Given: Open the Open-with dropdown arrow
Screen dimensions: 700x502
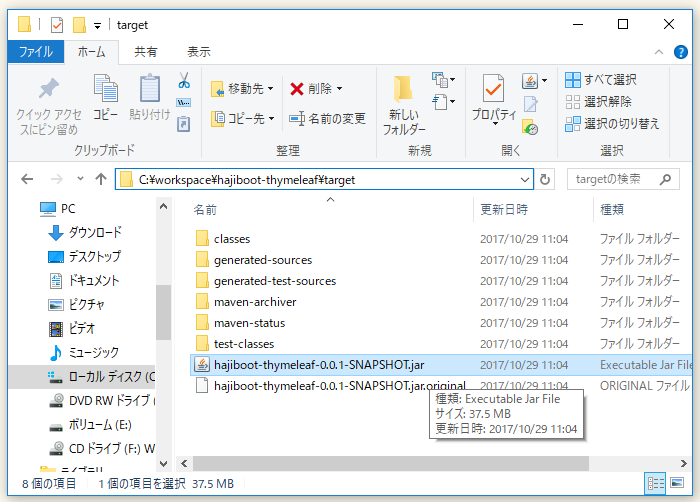Looking at the screenshot, I should click(545, 81).
